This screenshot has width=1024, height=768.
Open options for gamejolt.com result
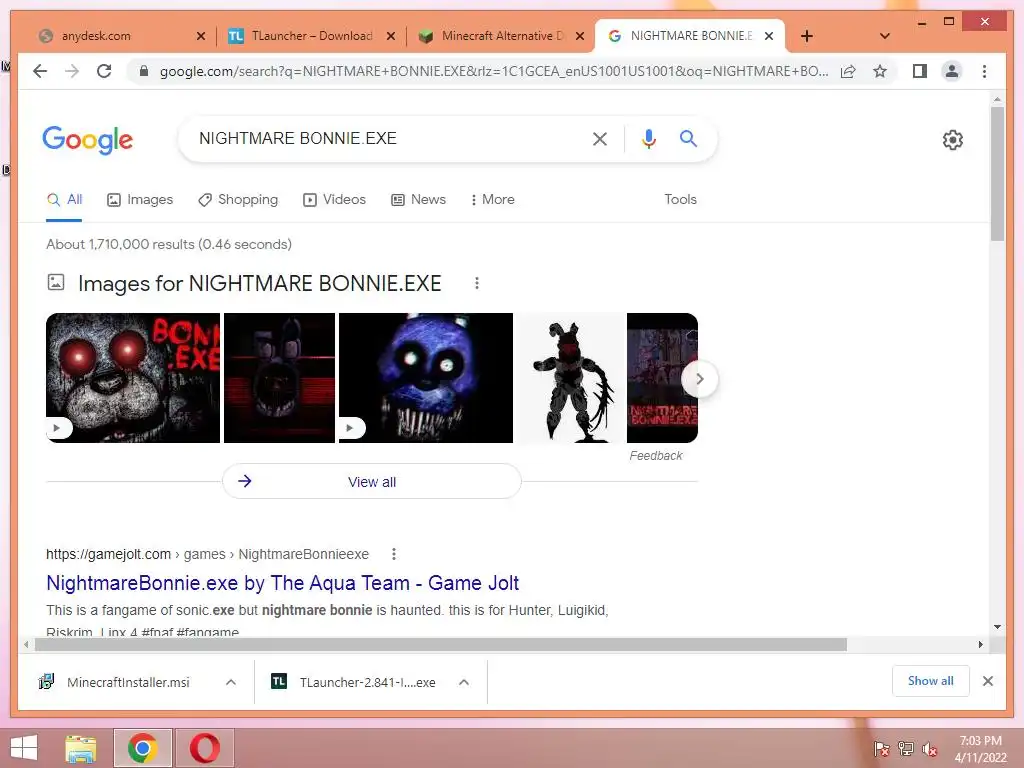[393, 554]
